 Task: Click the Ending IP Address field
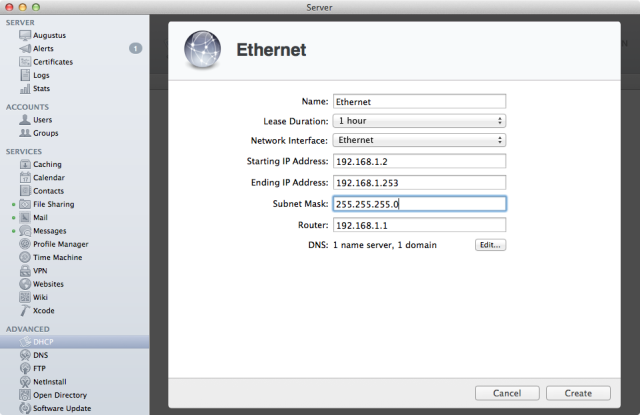pyautogui.click(x=419, y=182)
